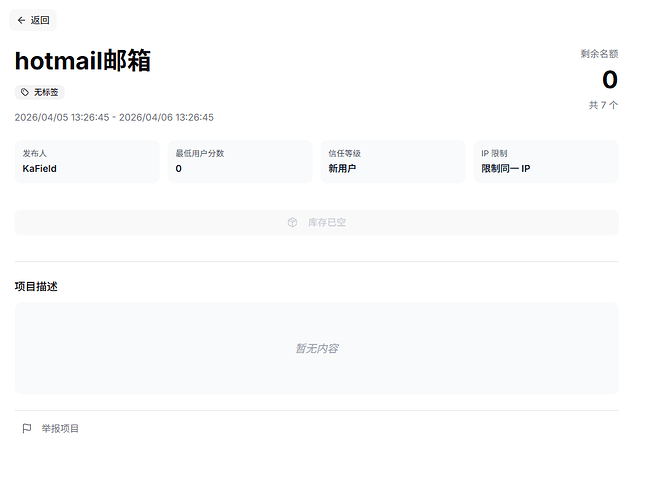Click the 返回 back button

pyautogui.click(x=33, y=20)
